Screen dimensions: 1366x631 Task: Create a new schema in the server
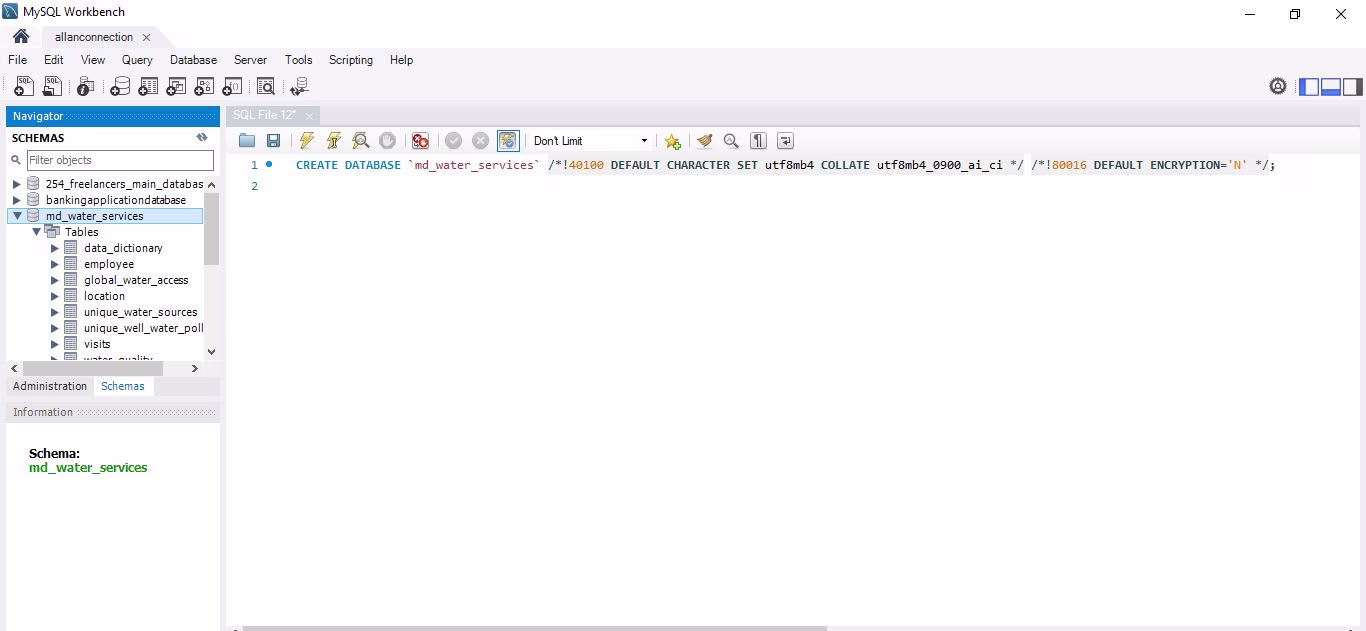(x=120, y=87)
